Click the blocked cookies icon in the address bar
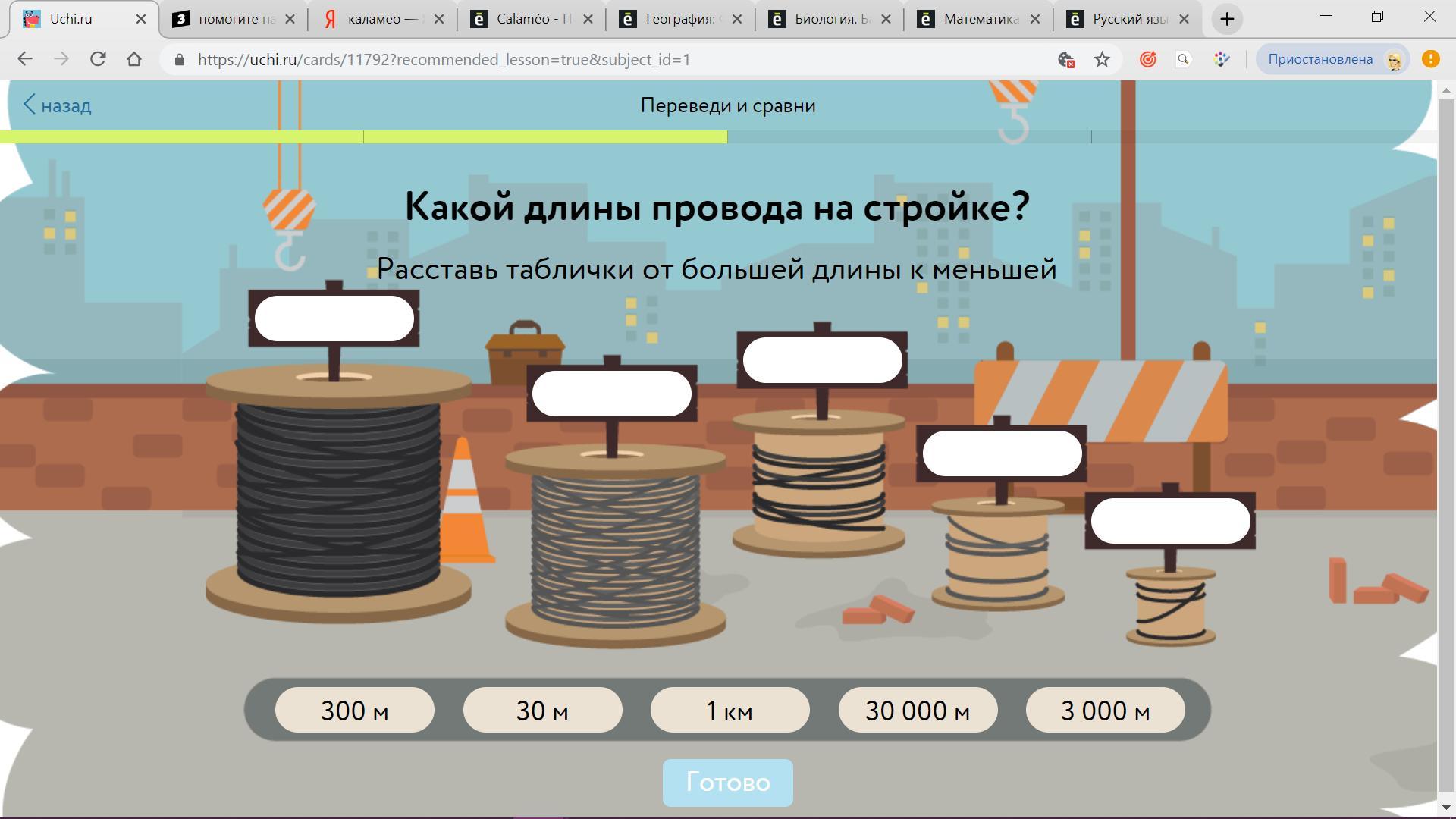The width and height of the screenshot is (1456, 819). coord(1065,59)
